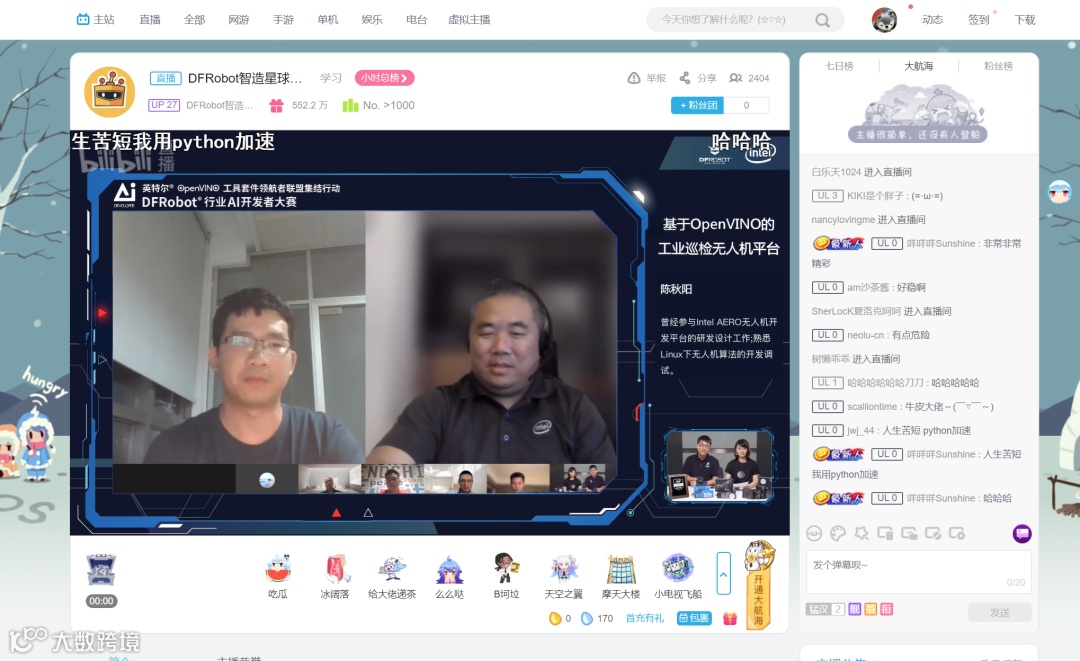Open the 手游 category

click(283, 19)
